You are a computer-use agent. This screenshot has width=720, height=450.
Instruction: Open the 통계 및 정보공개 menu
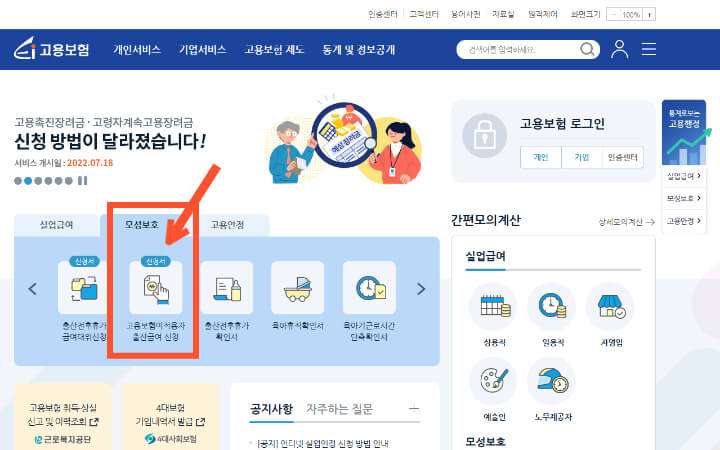click(358, 50)
